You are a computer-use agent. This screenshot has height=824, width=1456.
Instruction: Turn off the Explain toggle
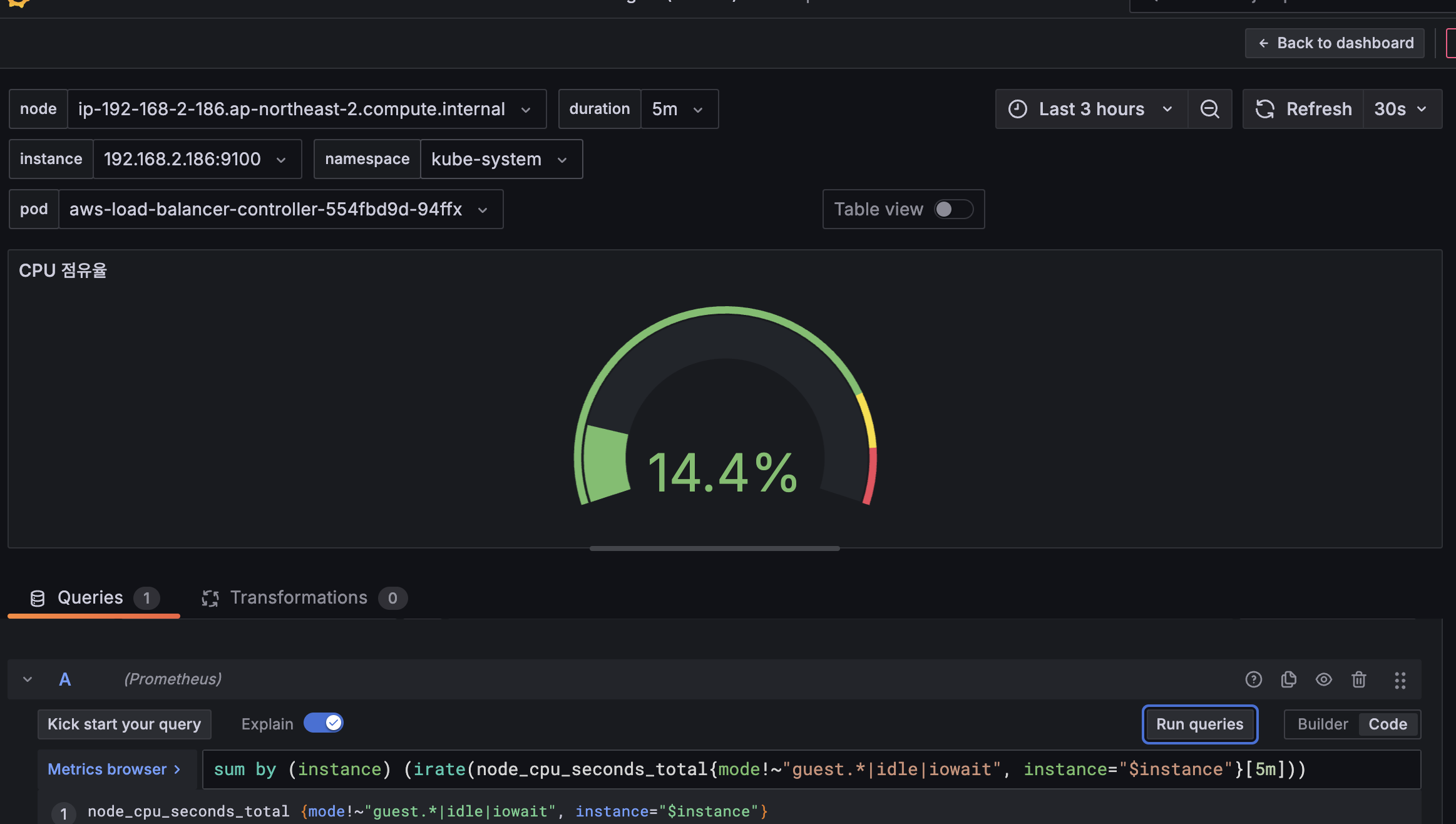coord(323,723)
